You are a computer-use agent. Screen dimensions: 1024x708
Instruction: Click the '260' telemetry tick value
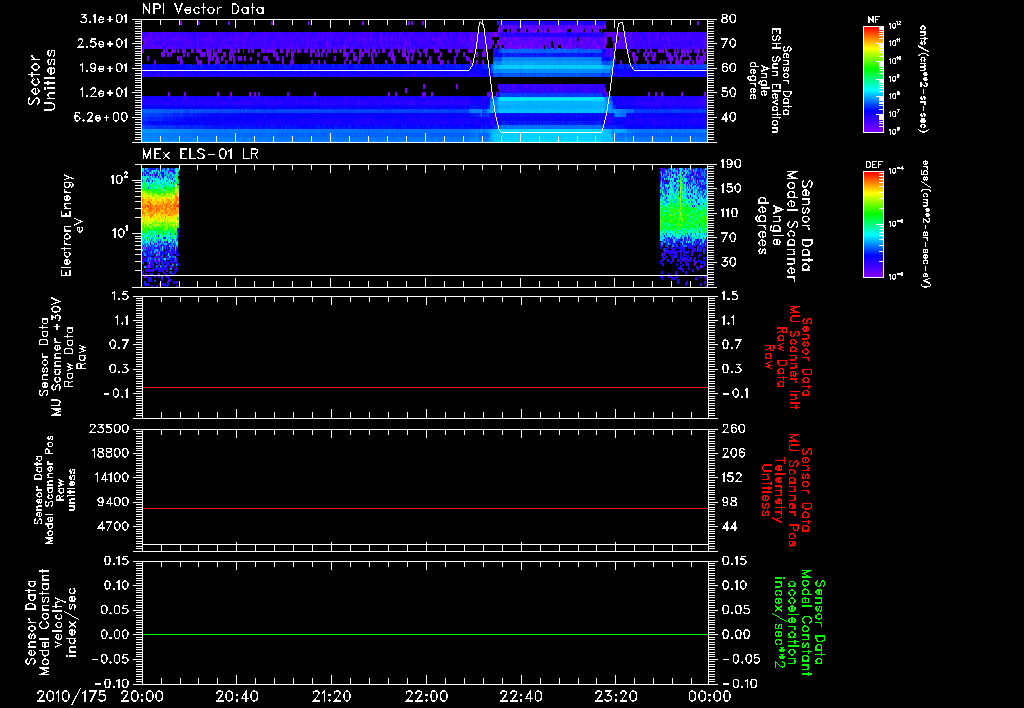(733, 429)
